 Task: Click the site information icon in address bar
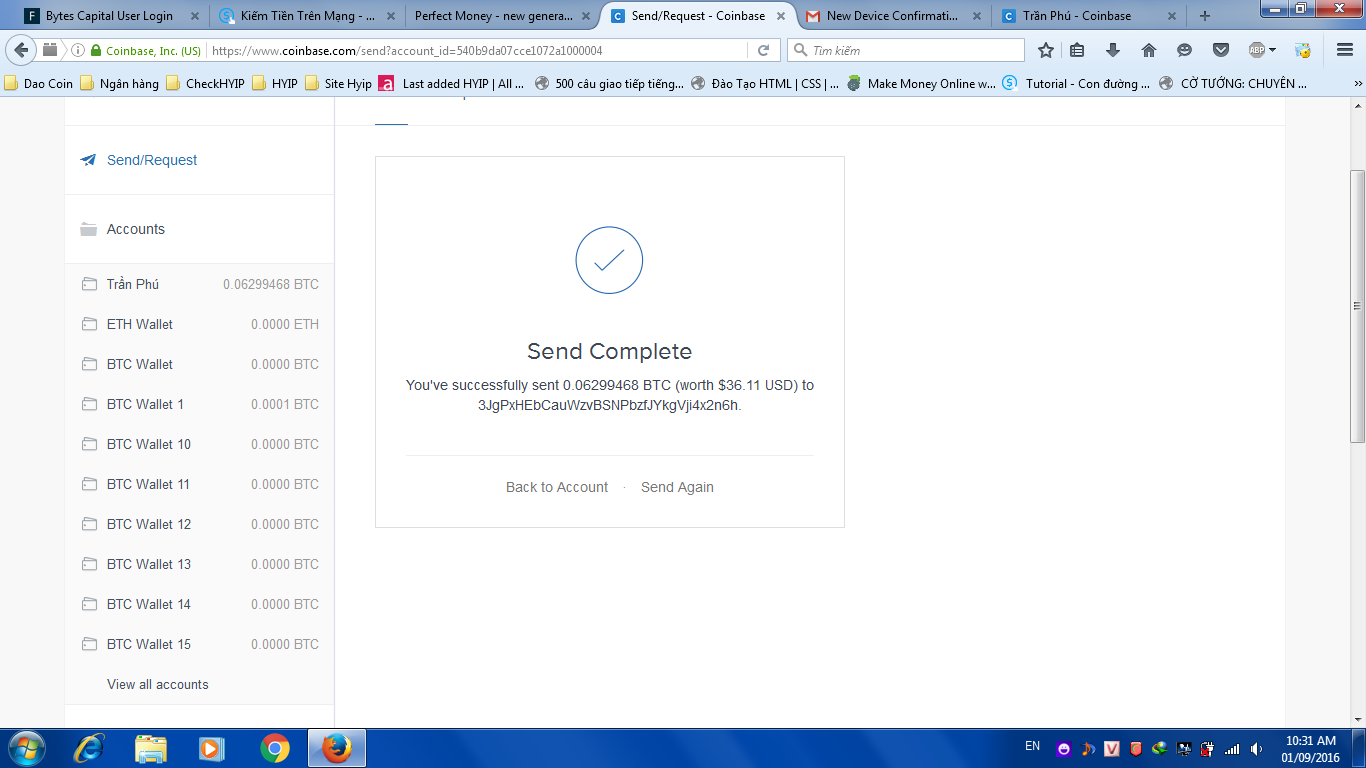pyautogui.click(x=78, y=50)
